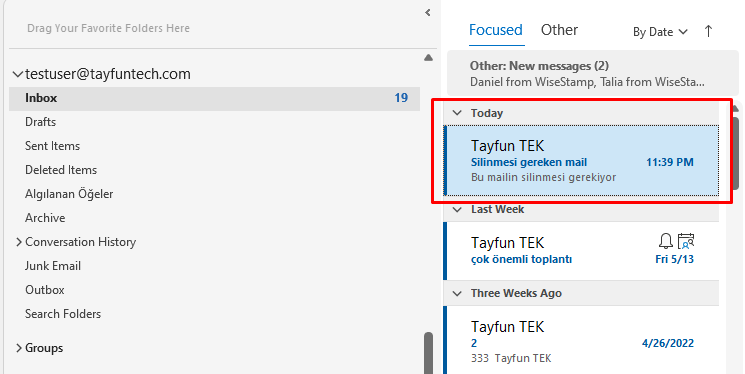Click the meeting calendar icon on çok önemli toplantı

coord(686,241)
